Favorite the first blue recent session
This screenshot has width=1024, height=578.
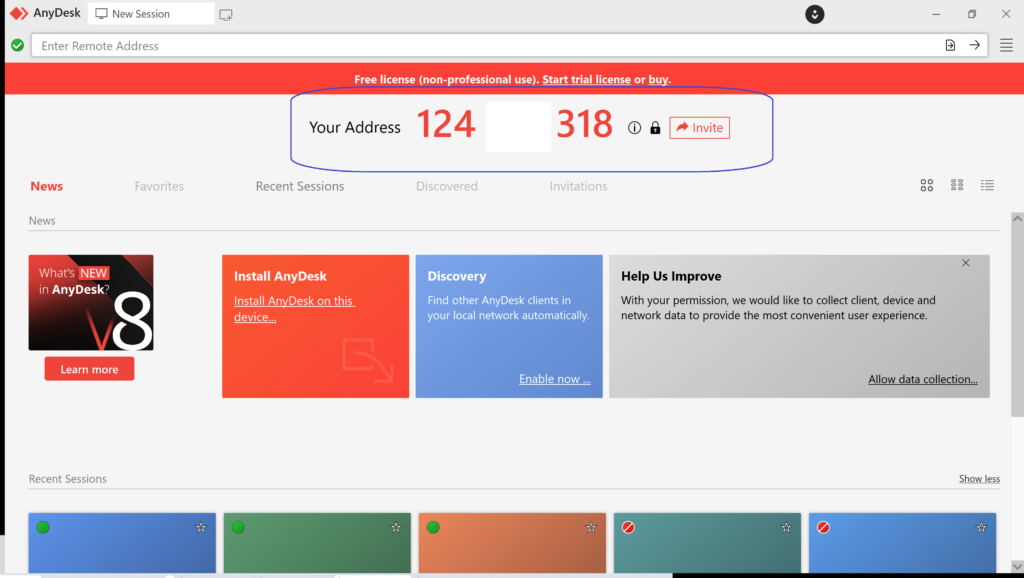click(200, 527)
